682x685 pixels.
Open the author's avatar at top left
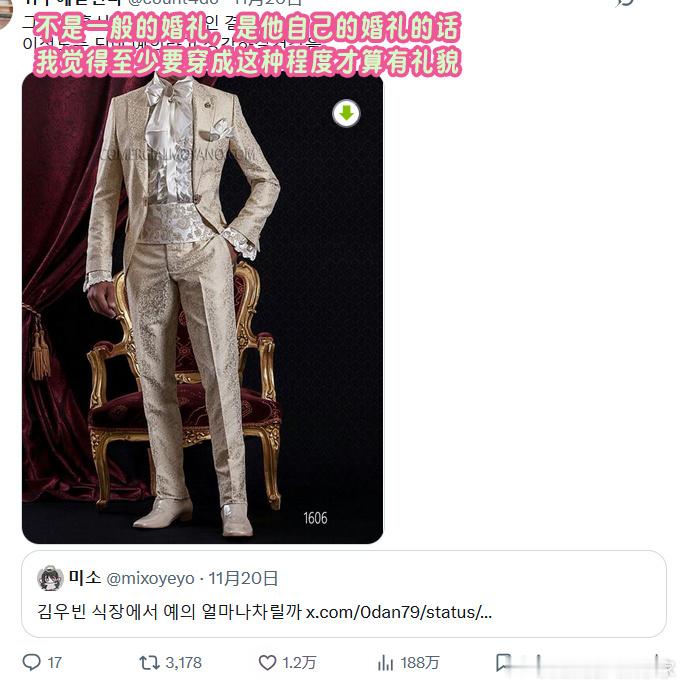tap(5, 13)
